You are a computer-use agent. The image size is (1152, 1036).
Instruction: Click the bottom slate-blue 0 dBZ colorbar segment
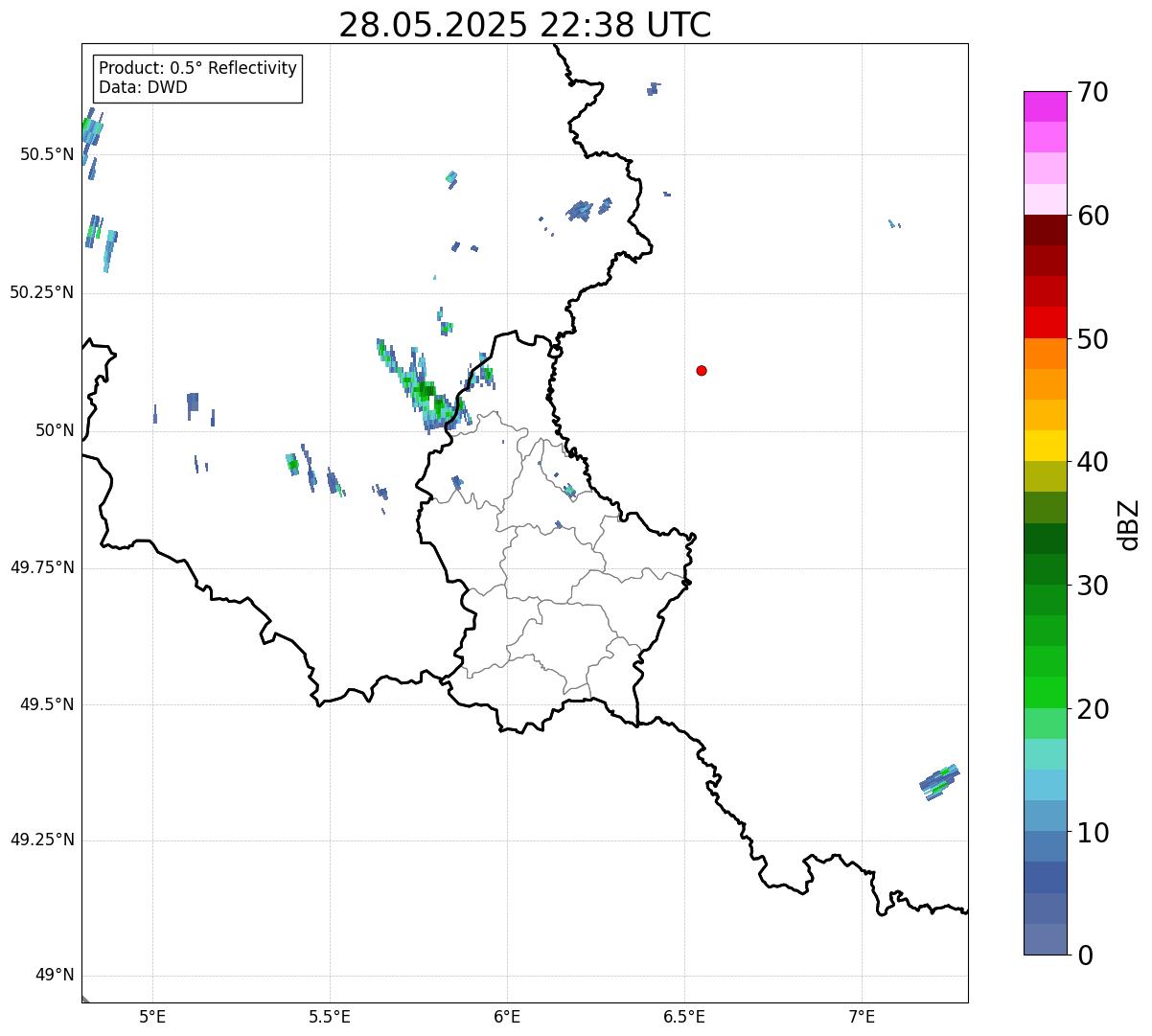[1046, 939]
